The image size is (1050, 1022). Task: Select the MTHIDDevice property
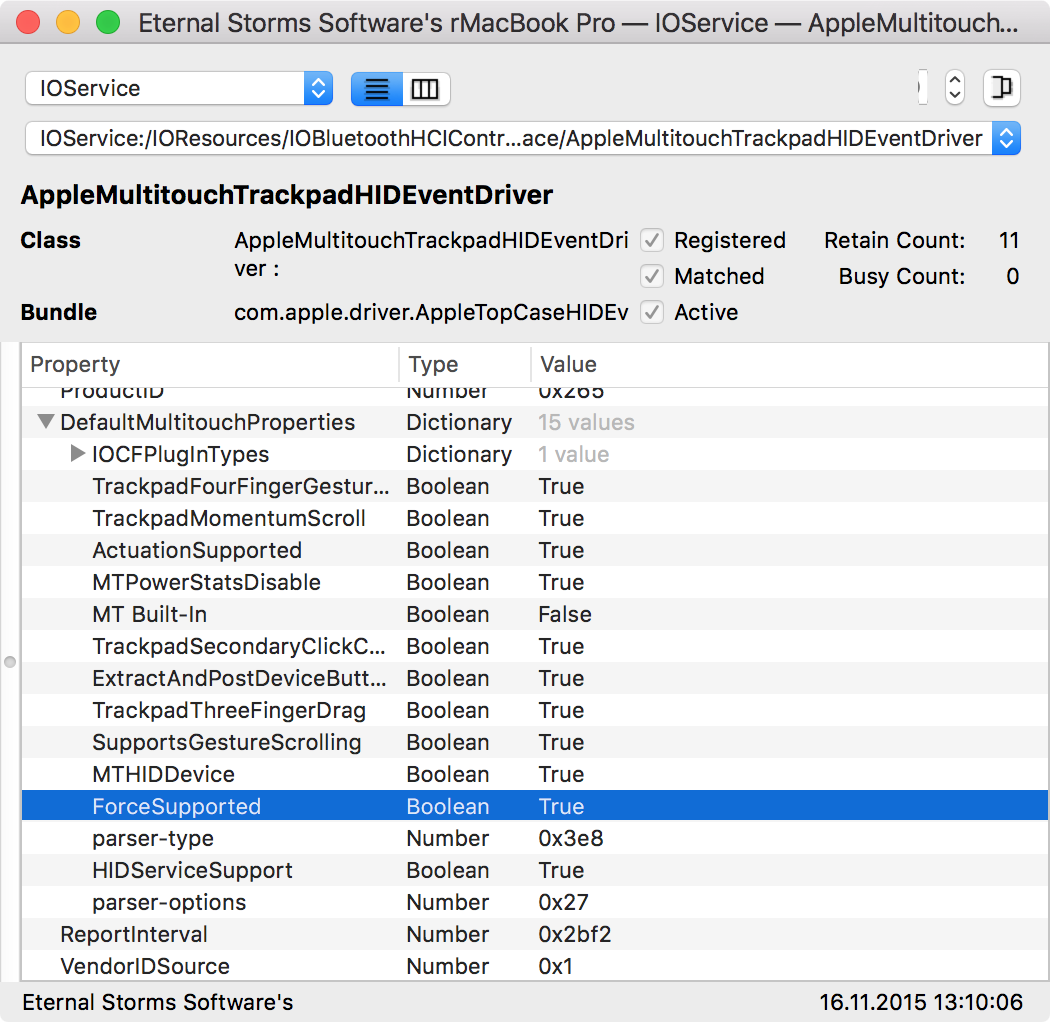[x=534, y=774]
